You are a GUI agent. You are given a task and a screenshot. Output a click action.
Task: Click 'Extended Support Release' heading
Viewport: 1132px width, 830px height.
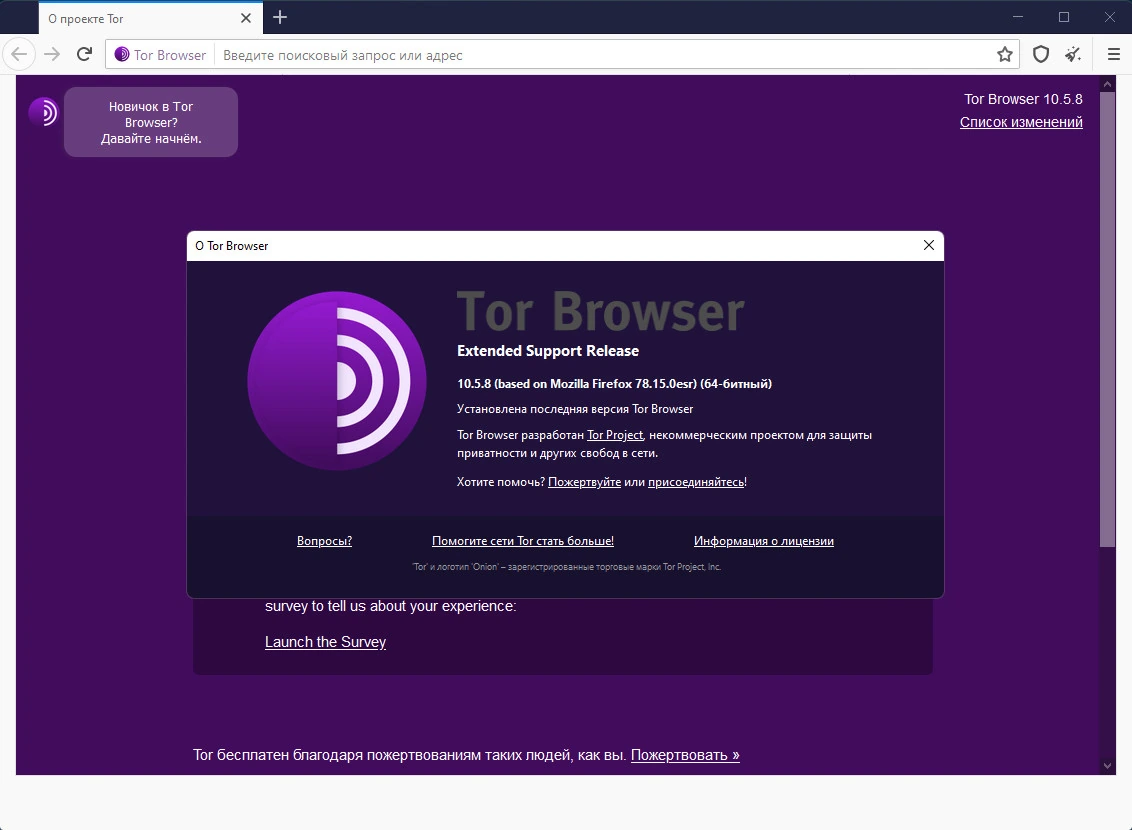548,351
